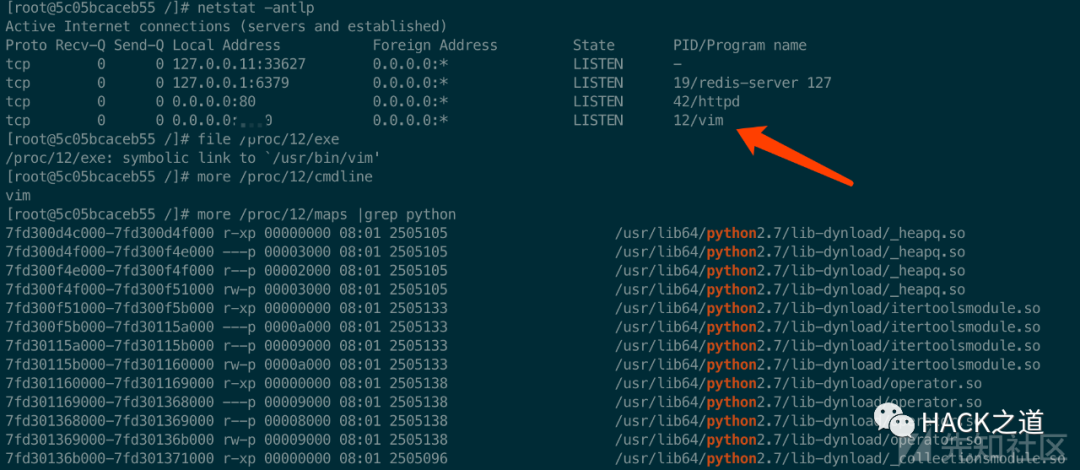This screenshot has height=470, width=1080.
Task: Click the first "itertoolsmodule.so" library path
Action: click(x=828, y=308)
